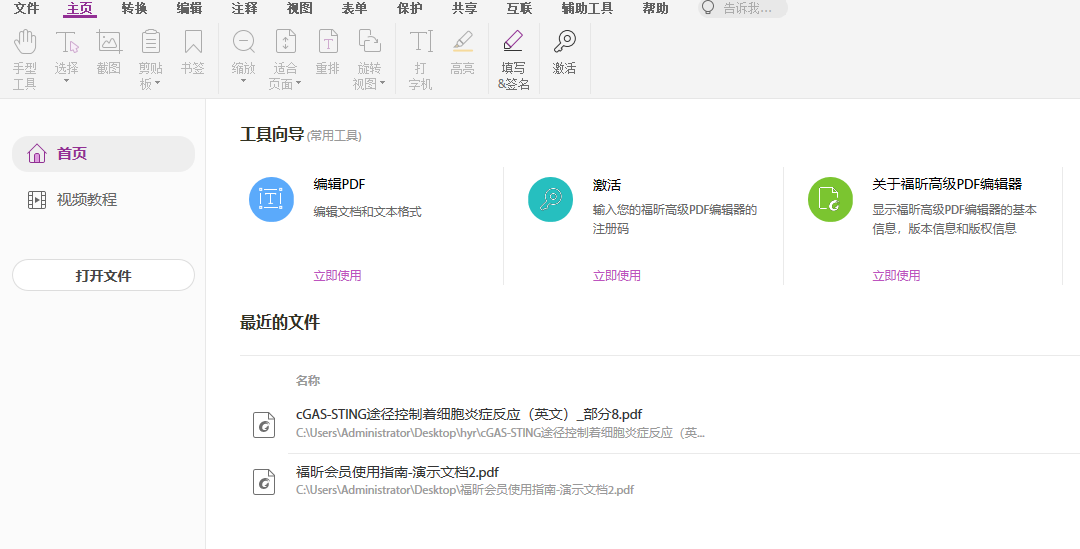Open recent file 福昕会员使用指南-演示文档2.pdf
The width and height of the screenshot is (1080, 549).
pyautogui.click(x=397, y=472)
